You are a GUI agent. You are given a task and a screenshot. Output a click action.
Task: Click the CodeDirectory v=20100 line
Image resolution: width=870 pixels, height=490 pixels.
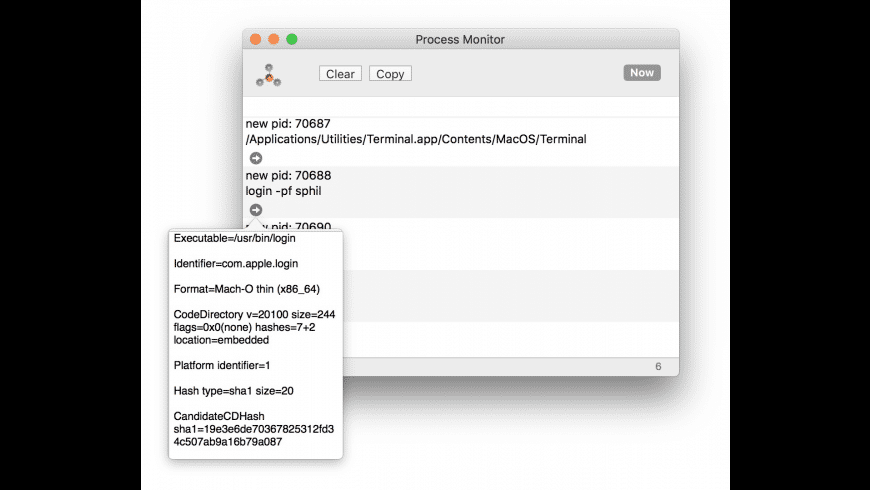point(255,315)
